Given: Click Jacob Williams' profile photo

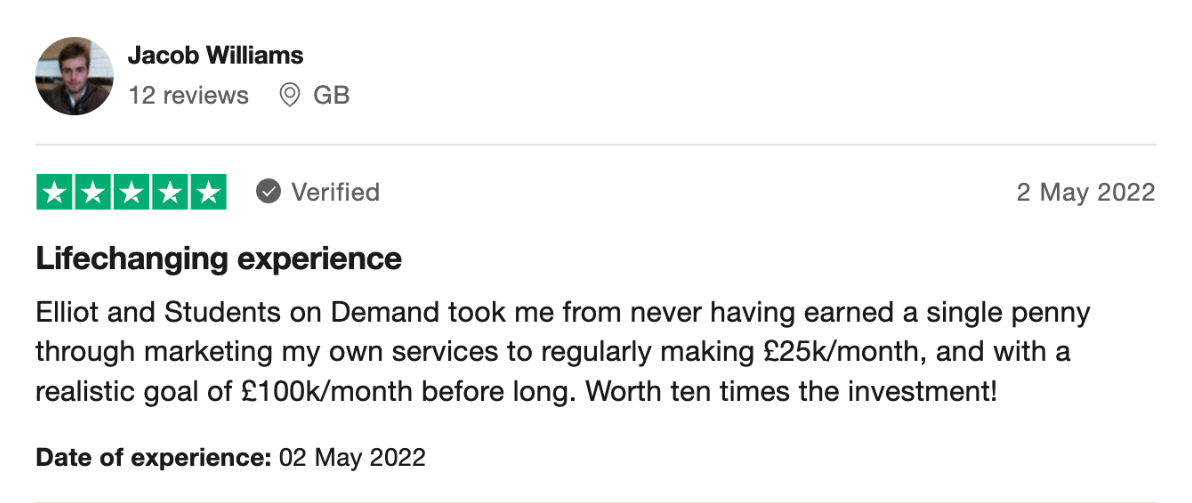Looking at the screenshot, I should [x=74, y=76].
